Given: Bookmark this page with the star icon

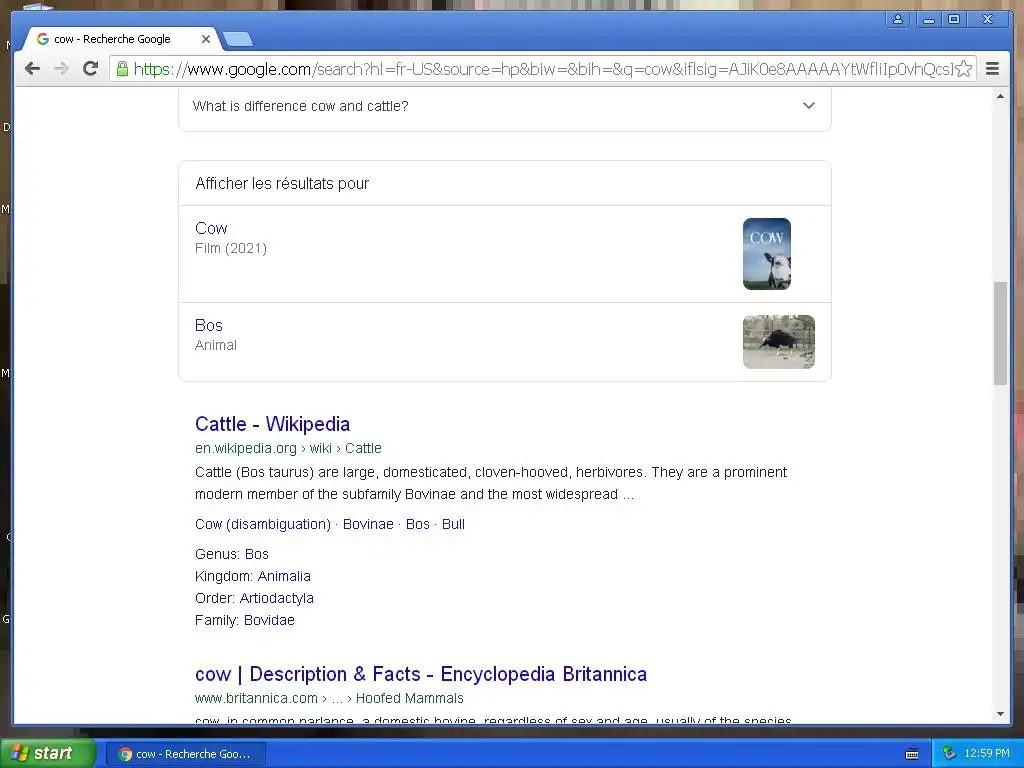Looking at the screenshot, I should tap(964, 69).
